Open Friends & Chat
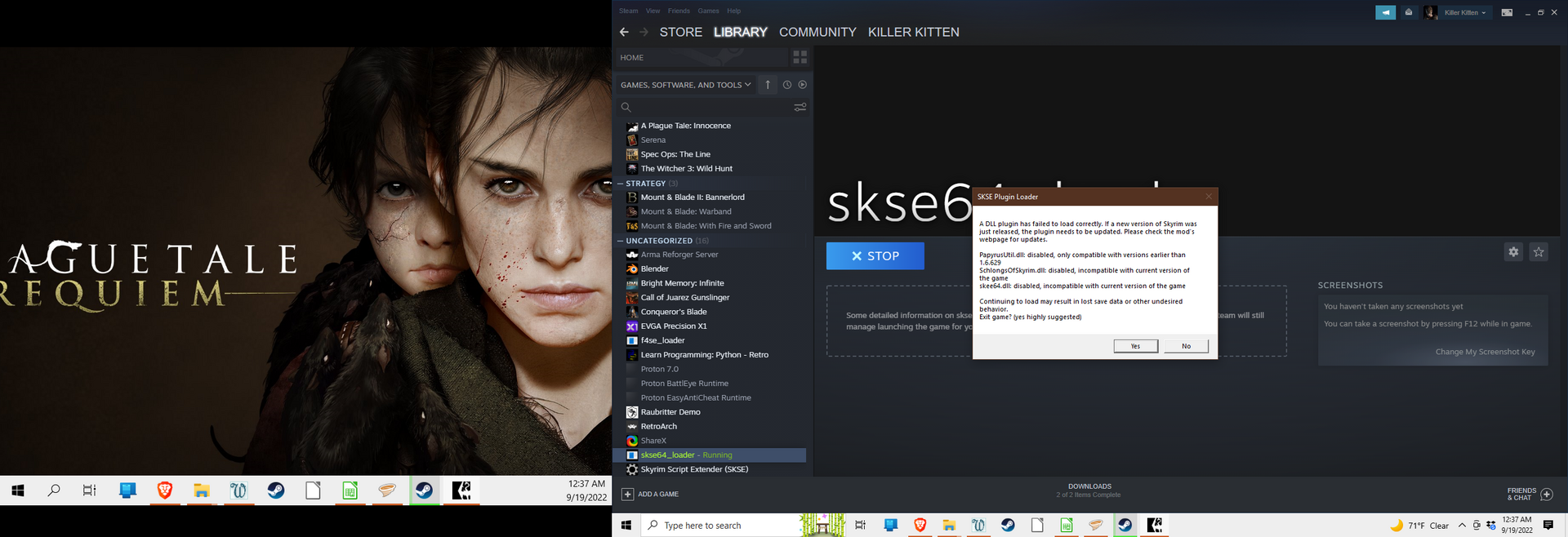Image resolution: width=1568 pixels, height=537 pixels. point(1530,494)
